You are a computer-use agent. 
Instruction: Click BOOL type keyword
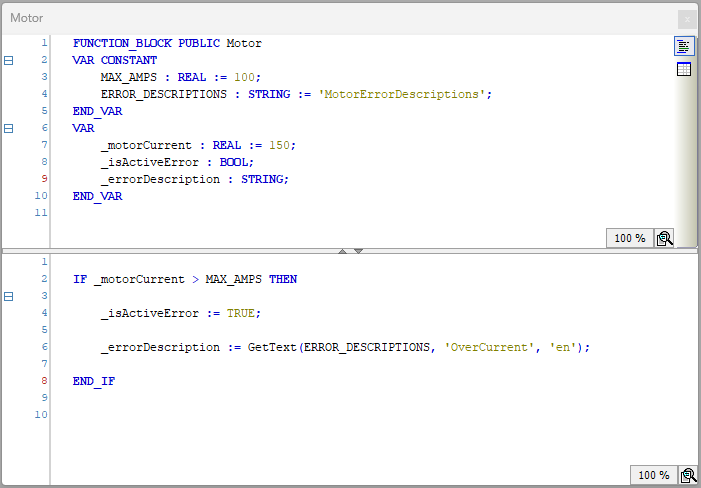point(233,162)
